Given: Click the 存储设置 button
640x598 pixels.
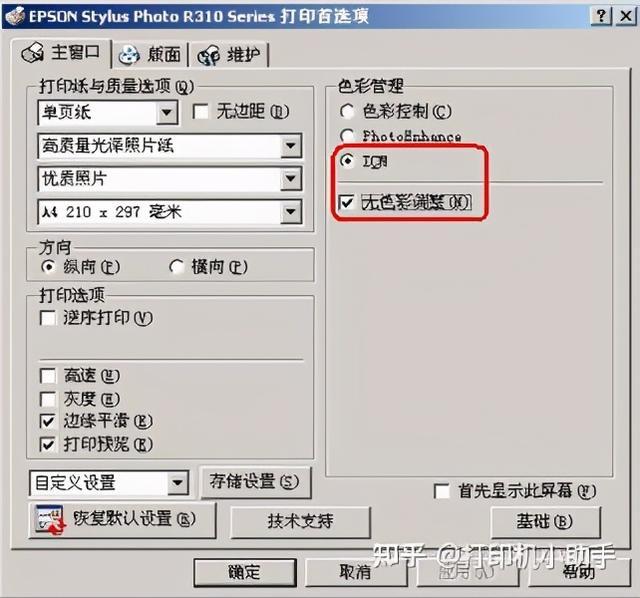Looking at the screenshot, I should coord(255,482).
